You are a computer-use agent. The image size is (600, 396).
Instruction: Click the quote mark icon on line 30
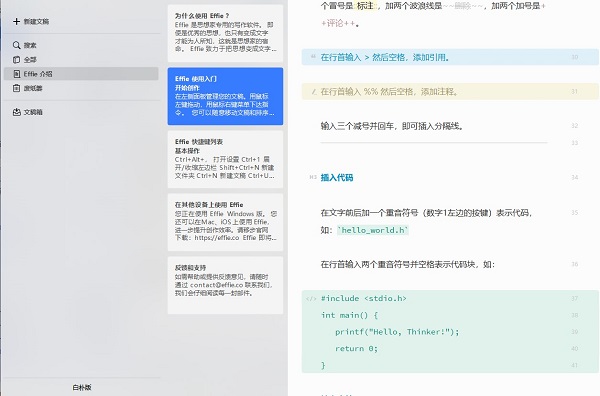[x=313, y=57]
